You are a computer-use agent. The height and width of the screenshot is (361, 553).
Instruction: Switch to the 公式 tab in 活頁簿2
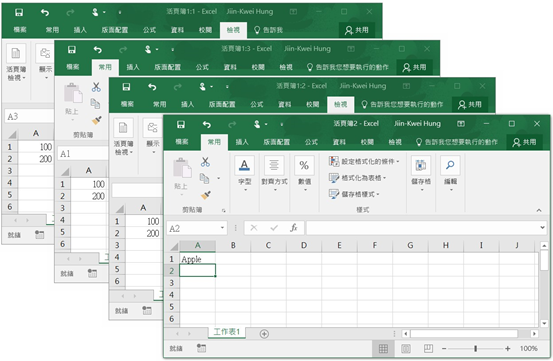pos(311,142)
